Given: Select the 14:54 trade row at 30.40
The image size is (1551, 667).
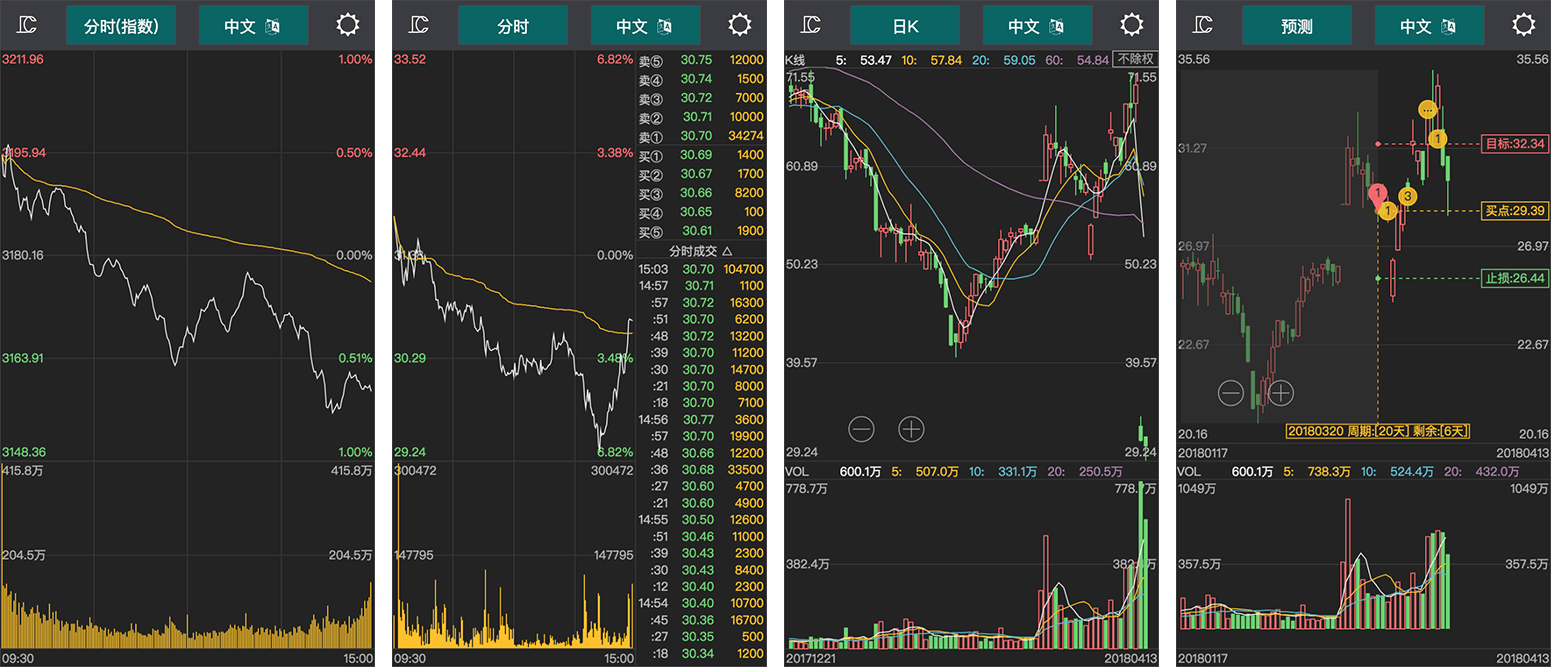Looking at the screenshot, I should (x=701, y=603).
